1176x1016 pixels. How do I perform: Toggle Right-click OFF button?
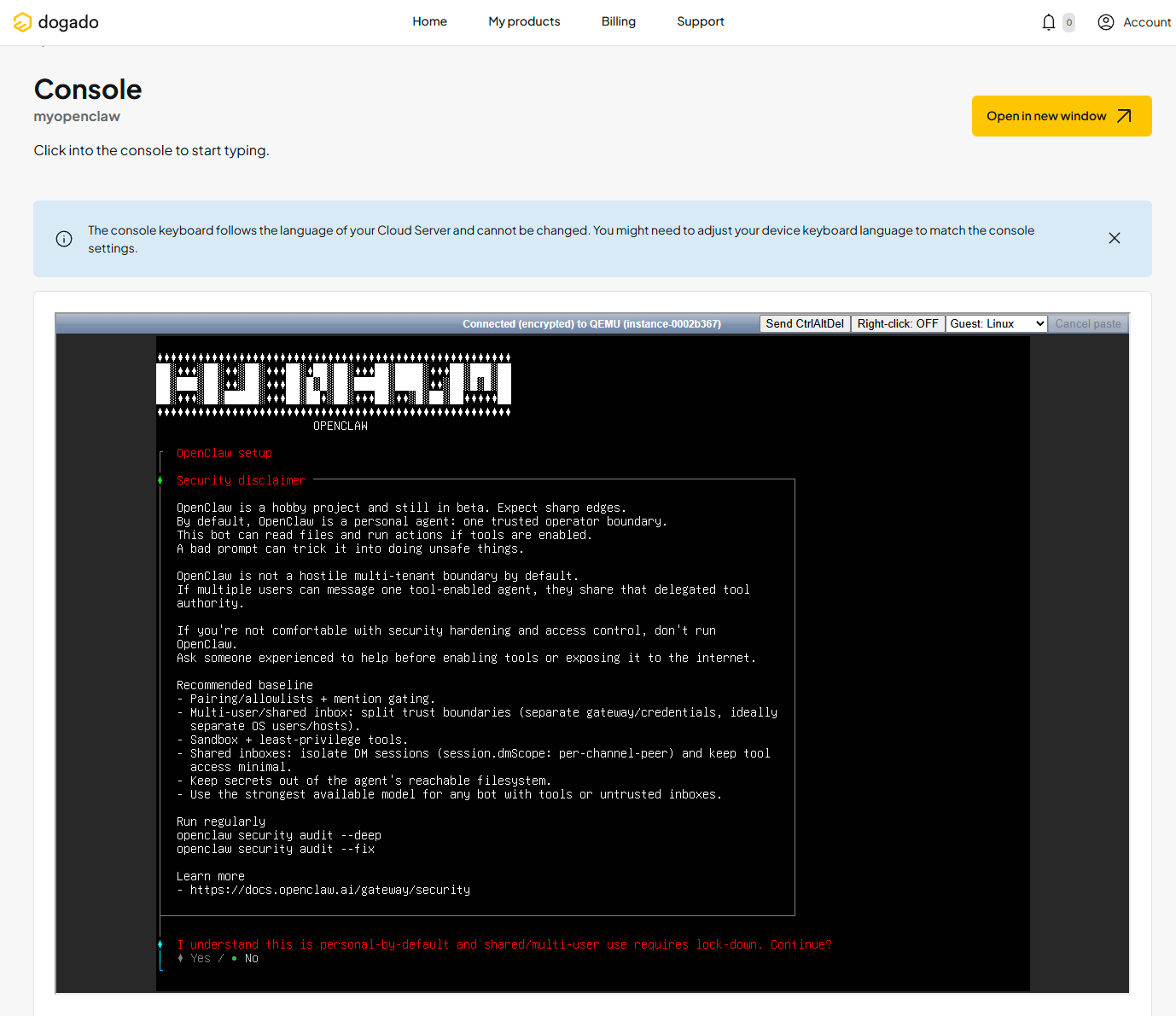(898, 323)
